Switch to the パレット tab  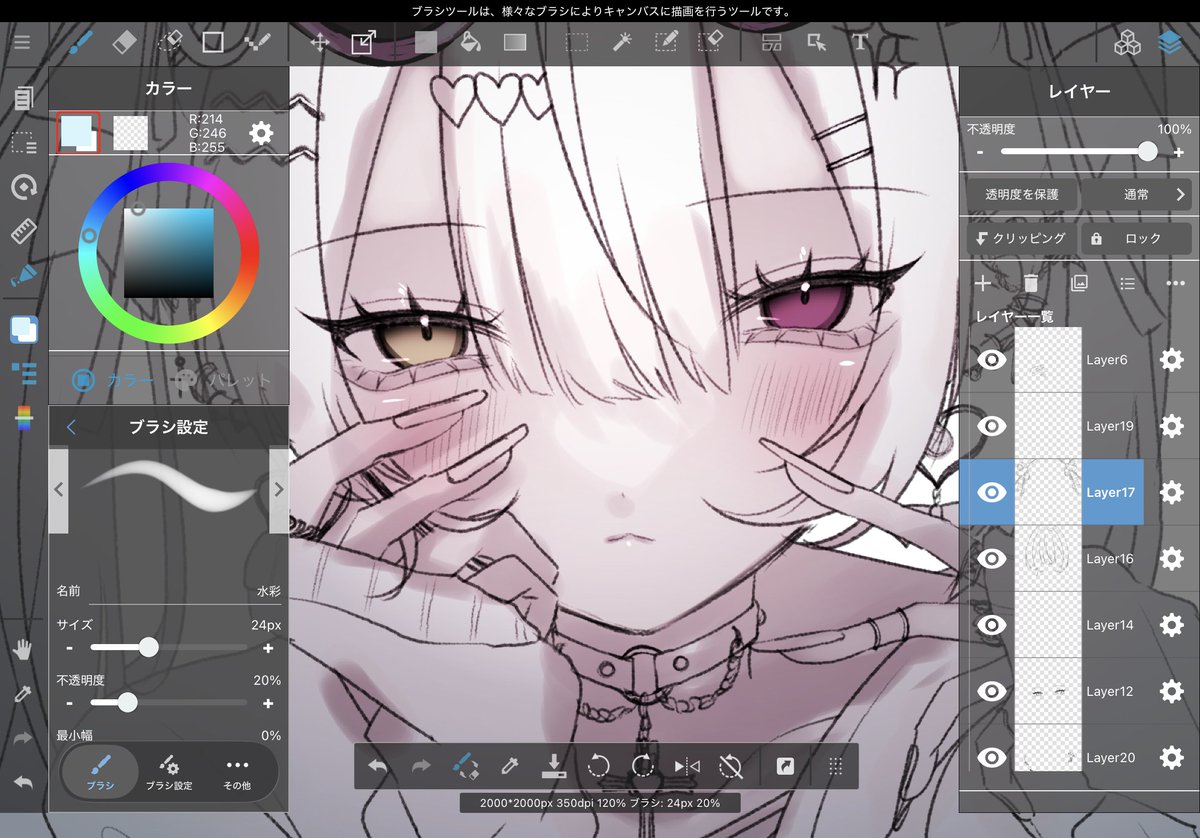click(x=221, y=380)
